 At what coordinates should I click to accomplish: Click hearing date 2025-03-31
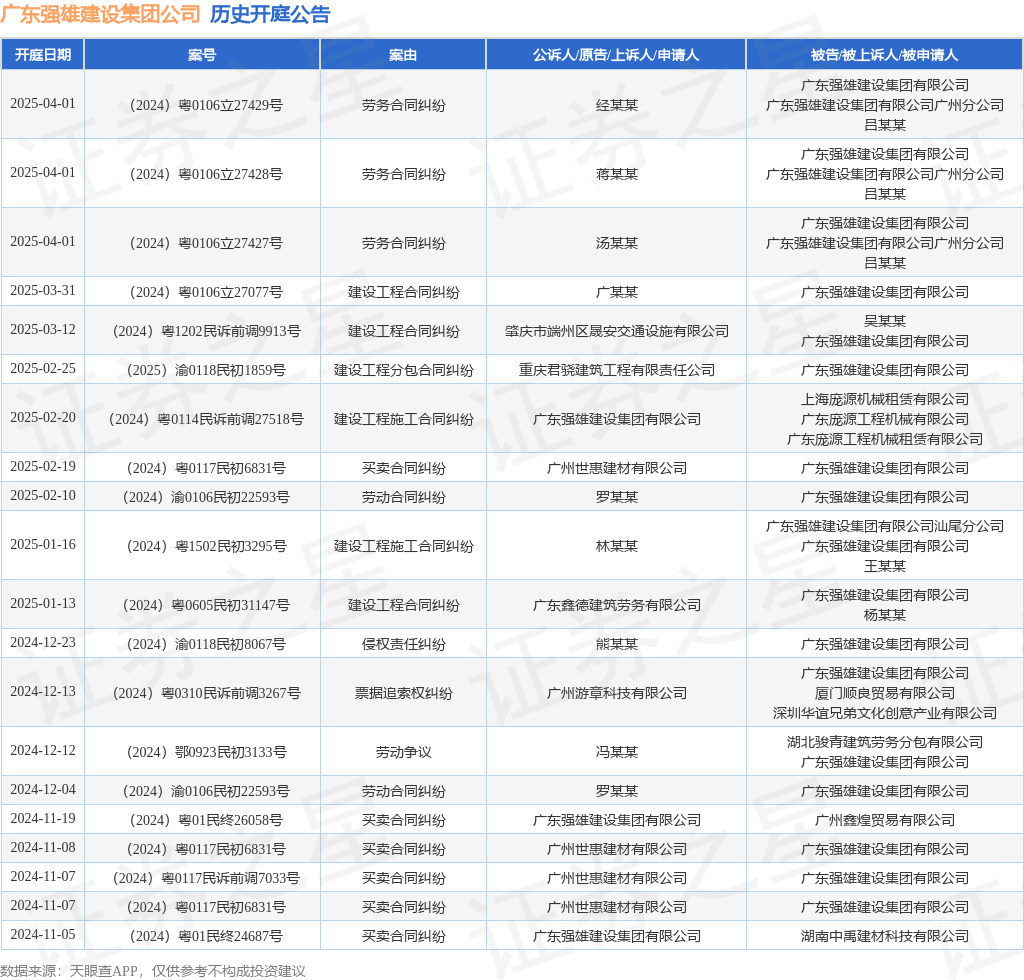[43, 291]
